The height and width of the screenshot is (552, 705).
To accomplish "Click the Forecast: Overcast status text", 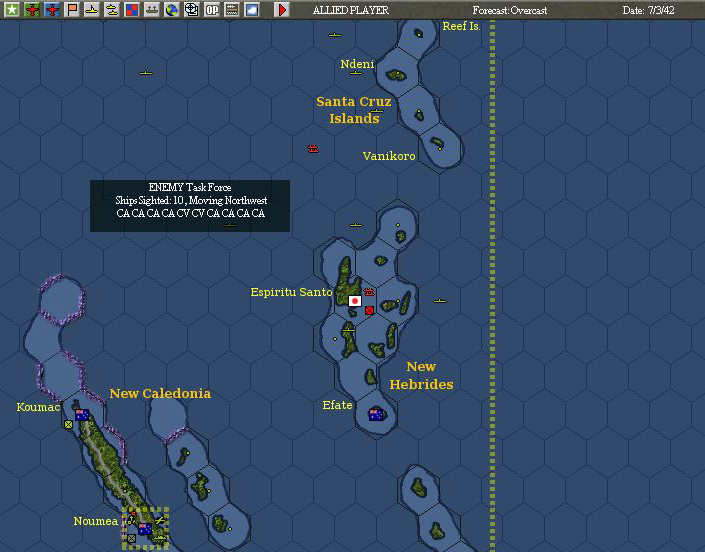I will tap(510, 10).
